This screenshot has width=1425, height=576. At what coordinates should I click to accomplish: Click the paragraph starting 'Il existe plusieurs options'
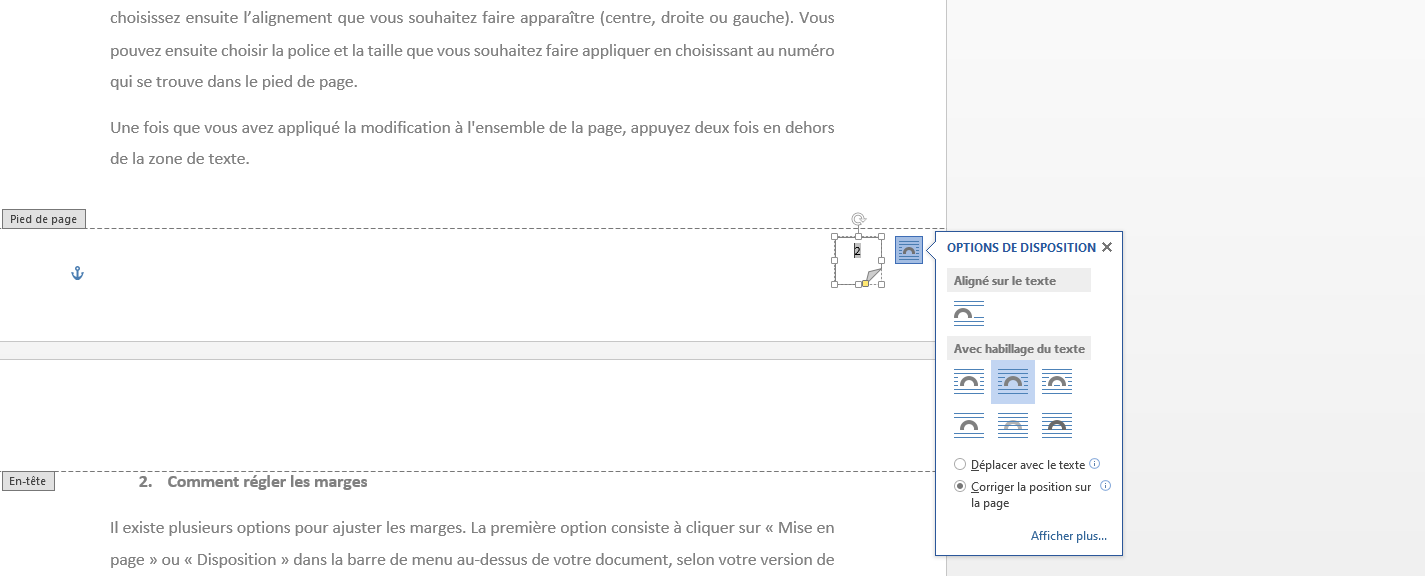pos(472,544)
